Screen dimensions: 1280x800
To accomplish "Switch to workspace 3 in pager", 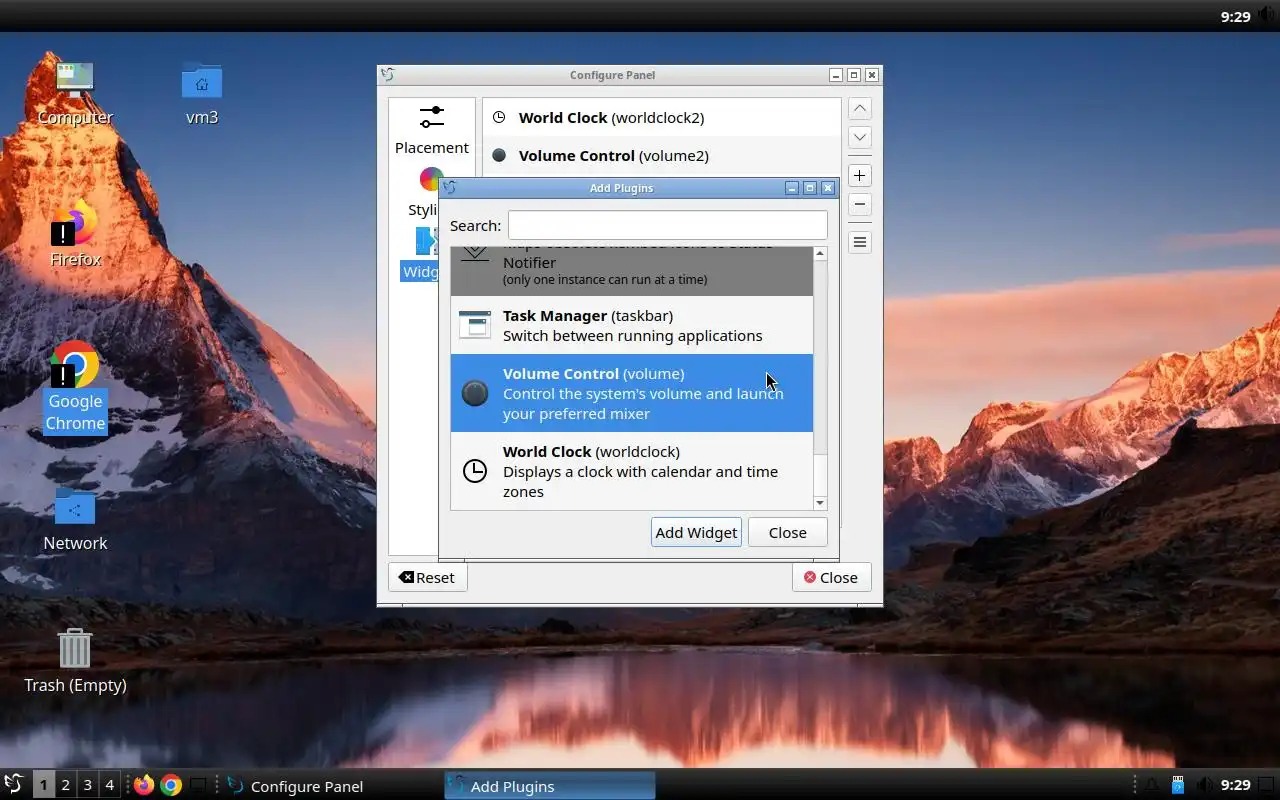I will coord(87,785).
